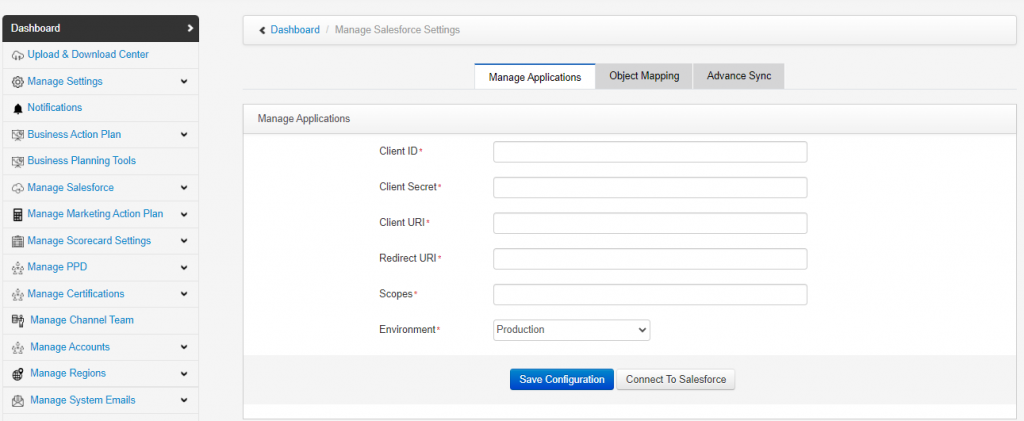Viewport: 1024px width, 421px height.
Task: Click the Upload & Download Center cloud icon
Action: [18, 55]
